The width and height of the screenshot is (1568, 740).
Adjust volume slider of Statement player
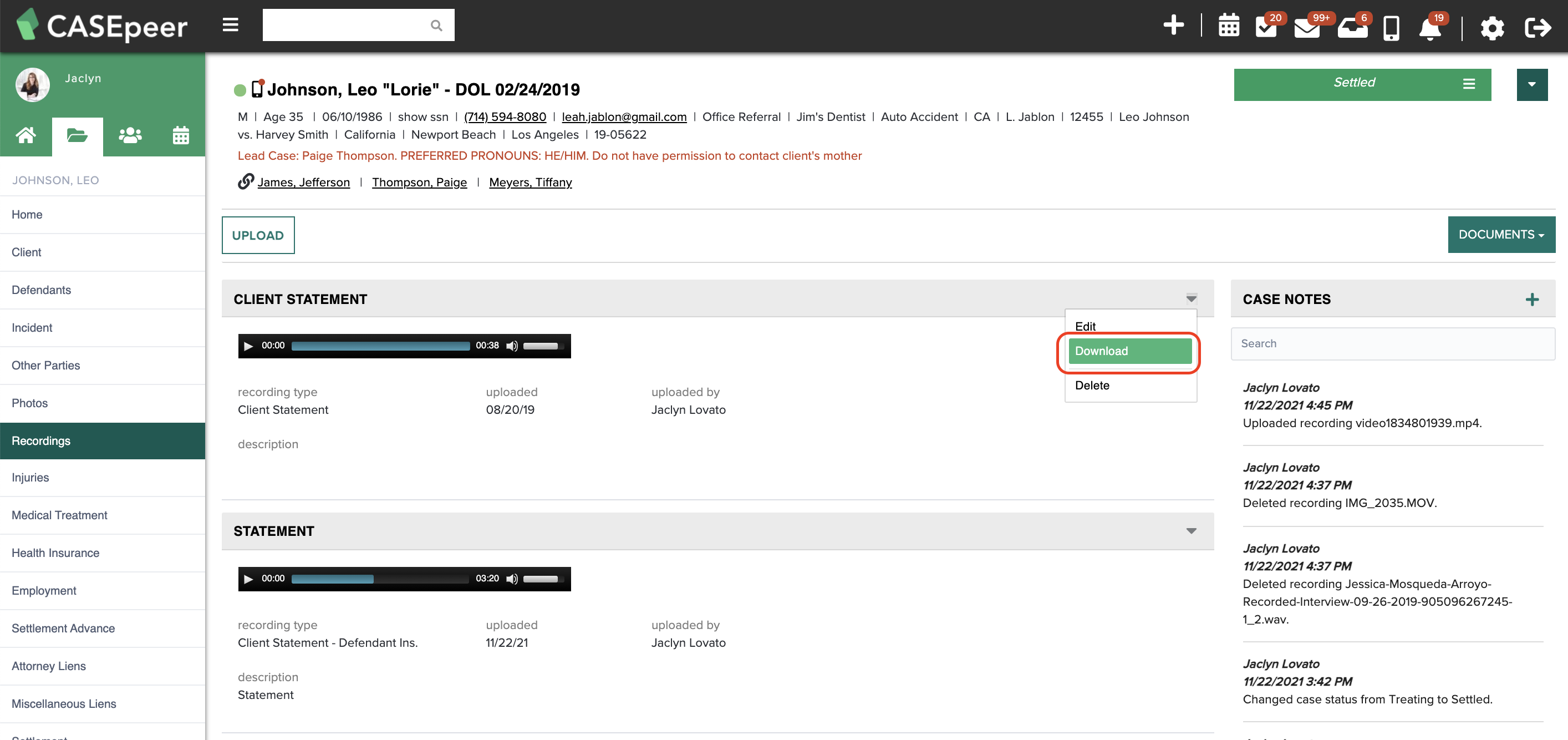tap(542, 579)
